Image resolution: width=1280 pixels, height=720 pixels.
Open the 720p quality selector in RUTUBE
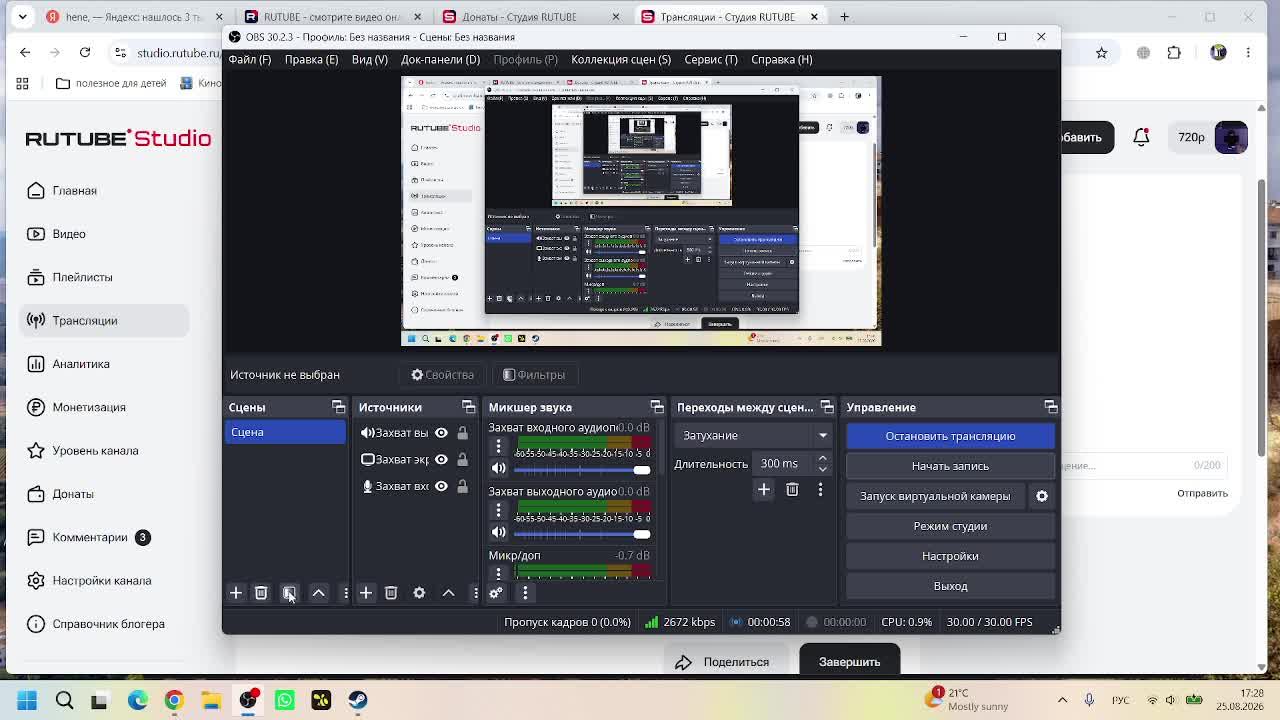pyautogui.click(x=1191, y=138)
